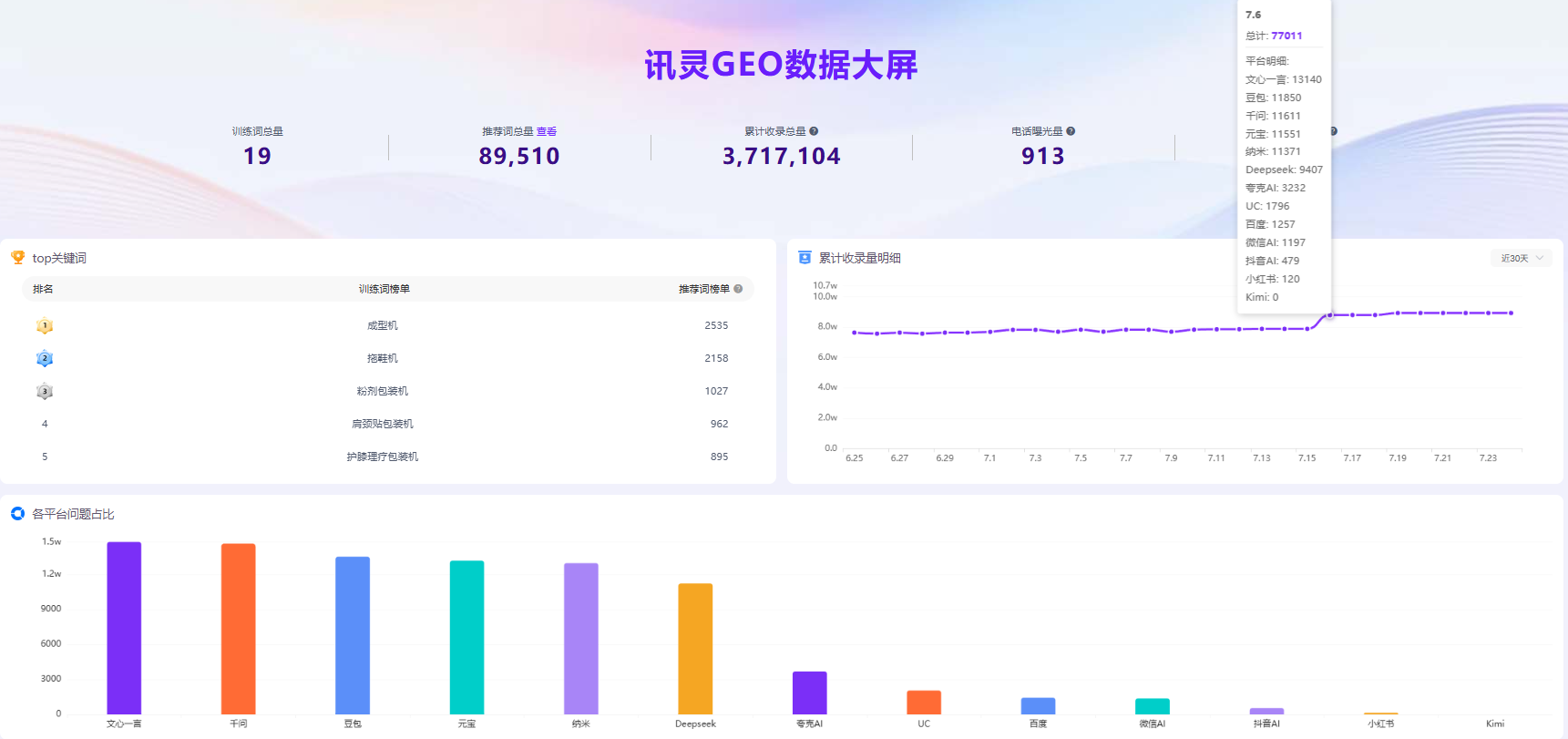Click the tooltip total 77011
The image size is (1568, 739).
tap(1286, 36)
